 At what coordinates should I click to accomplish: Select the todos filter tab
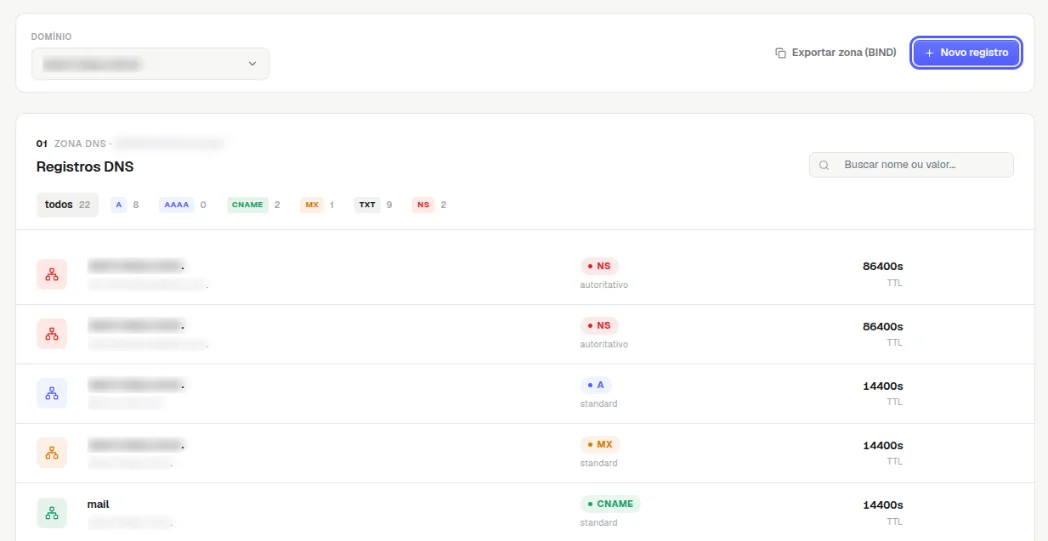point(67,205)
